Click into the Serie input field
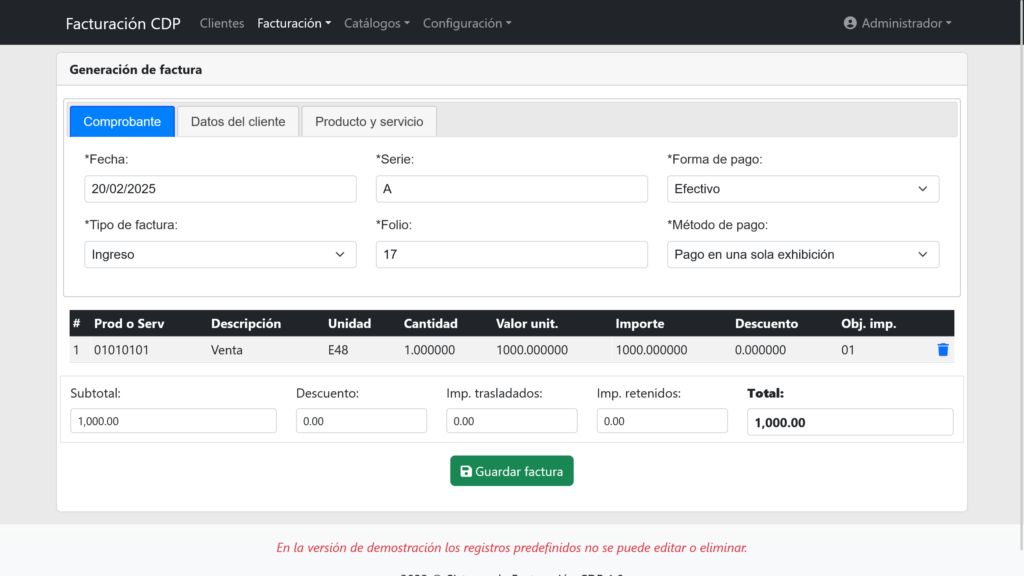This screenshot has height=576, width=1024. [511, 189]
